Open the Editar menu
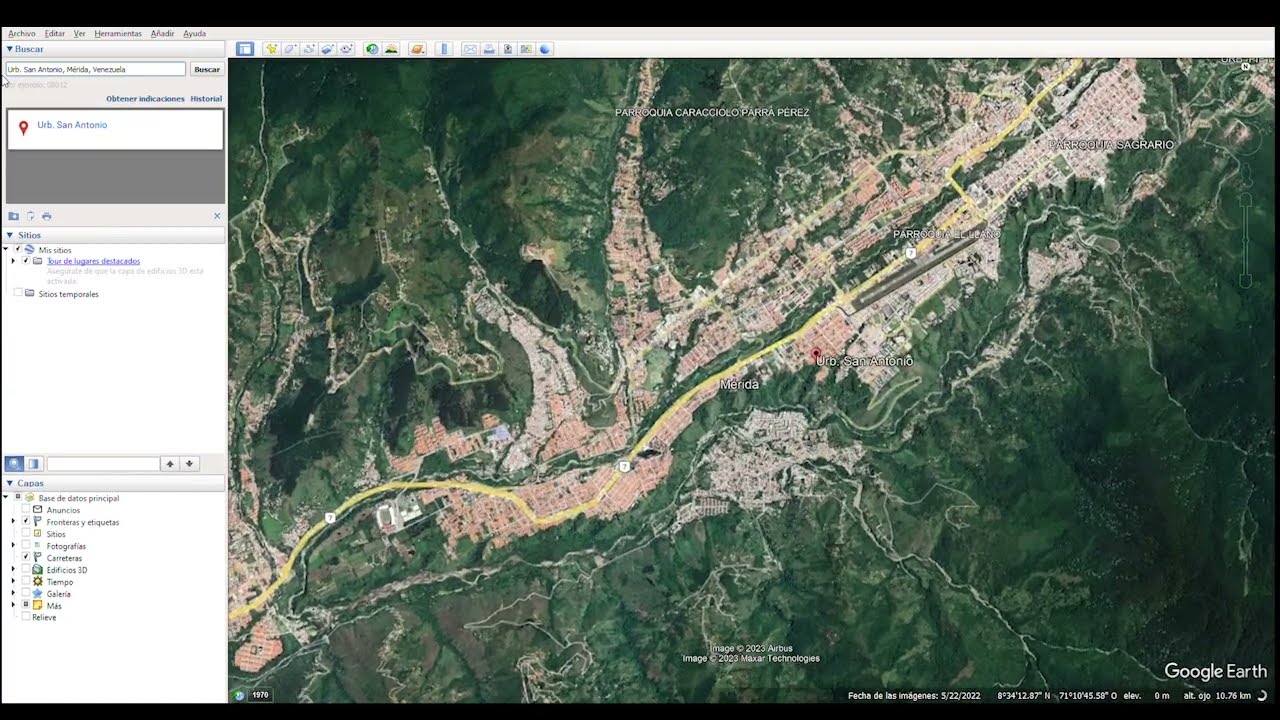The image size is (1280, 720). click(54, 33)
